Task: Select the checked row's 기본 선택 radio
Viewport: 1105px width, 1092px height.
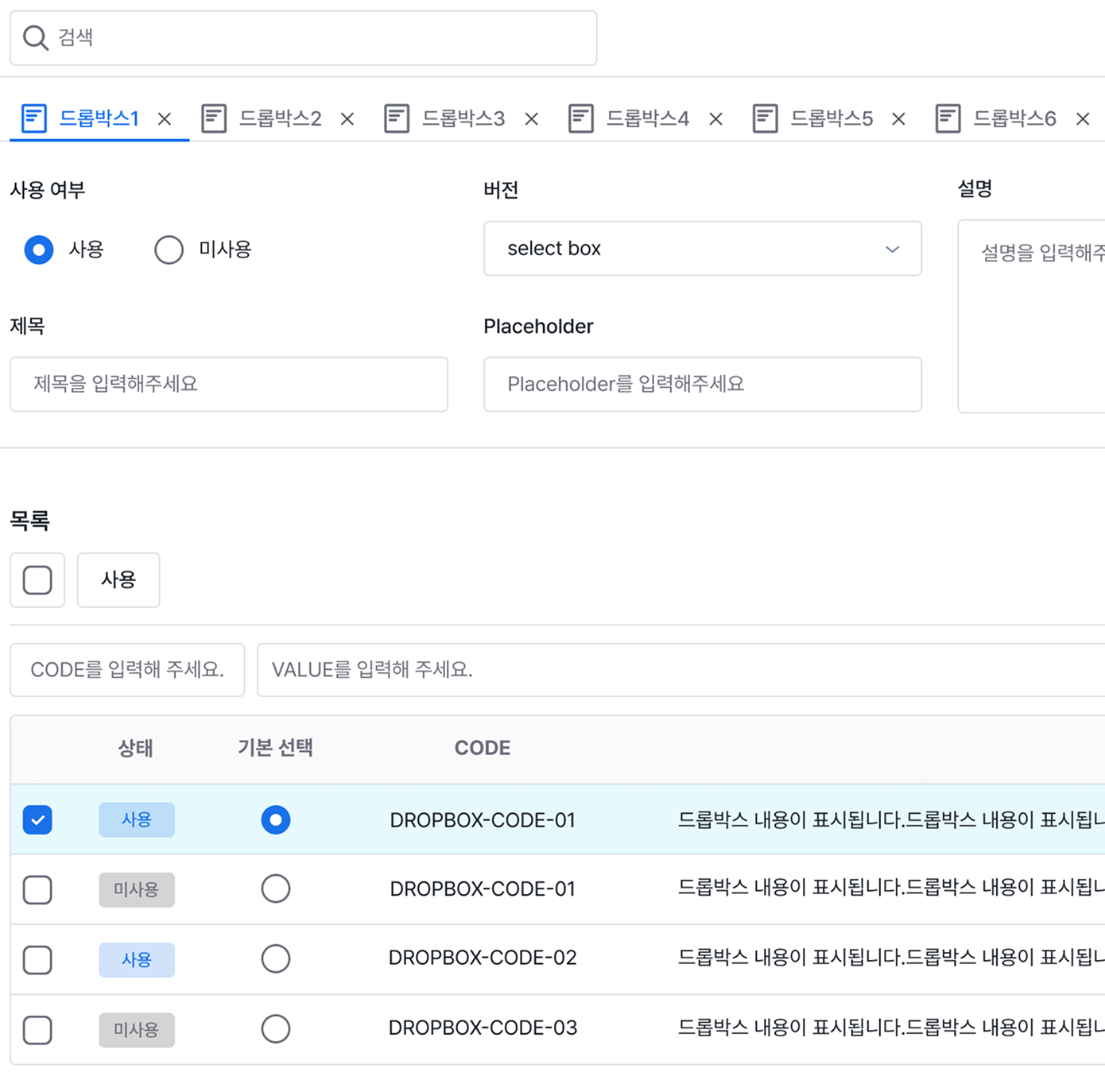Action: [276, 819]
